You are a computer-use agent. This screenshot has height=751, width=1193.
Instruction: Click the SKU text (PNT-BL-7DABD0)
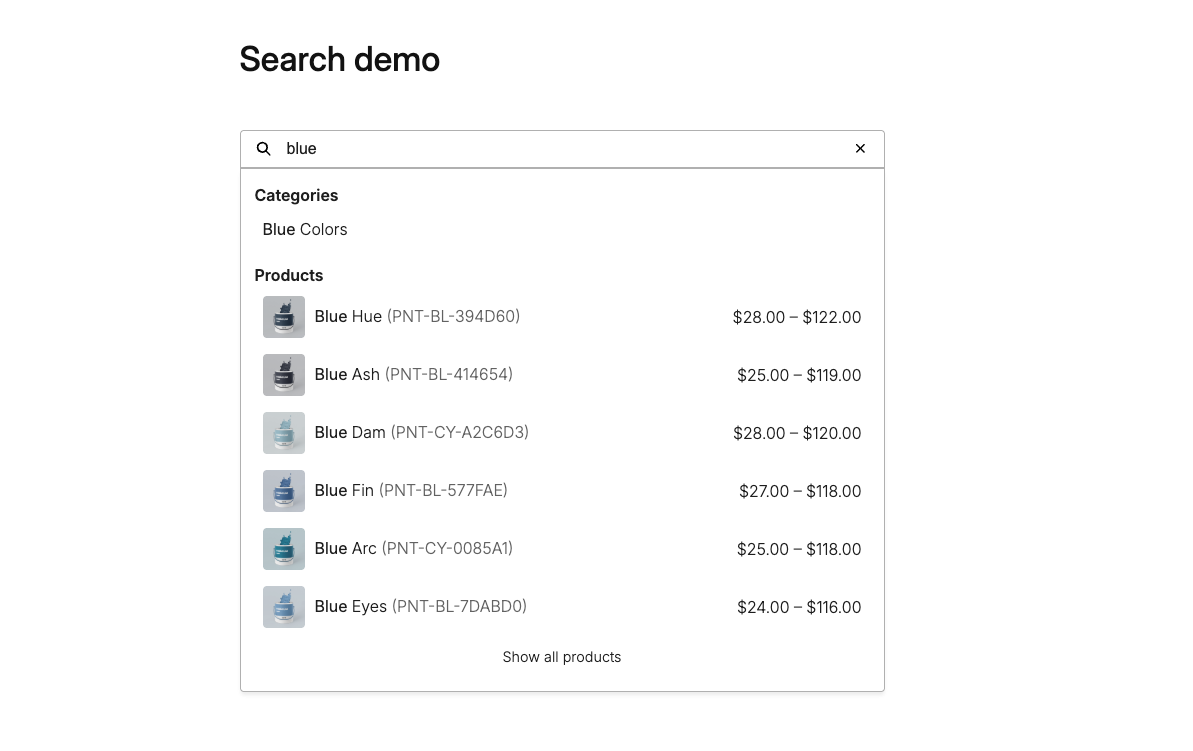click(x=459, y=606)
